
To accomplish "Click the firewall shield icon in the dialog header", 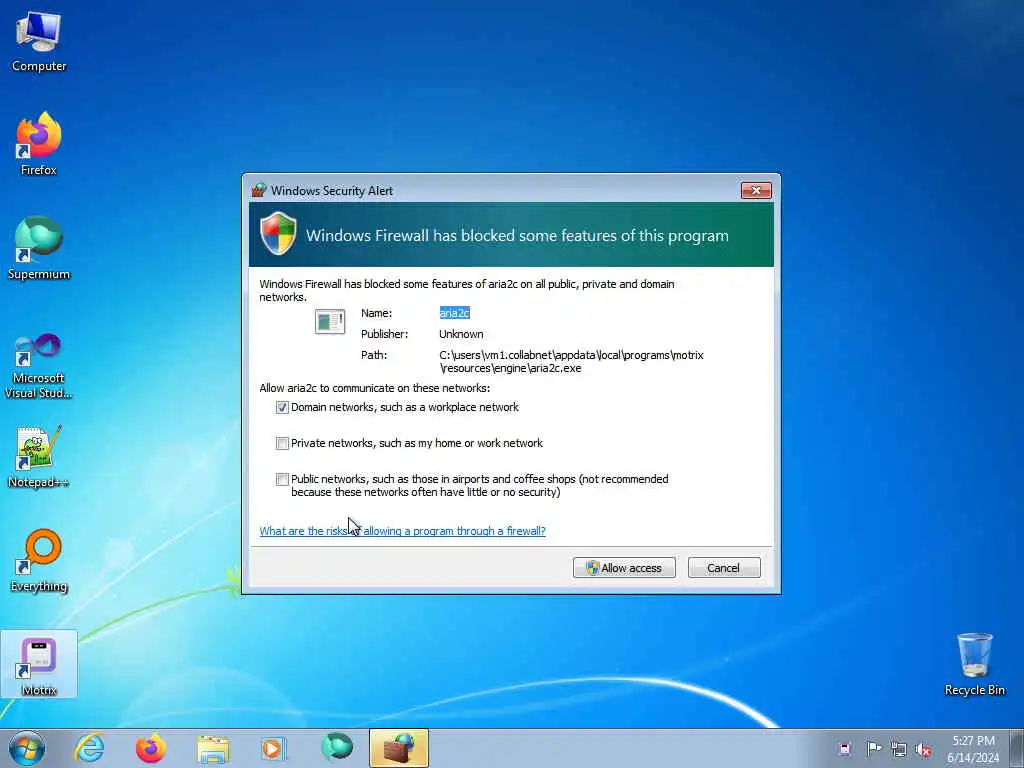I will 278,233.
